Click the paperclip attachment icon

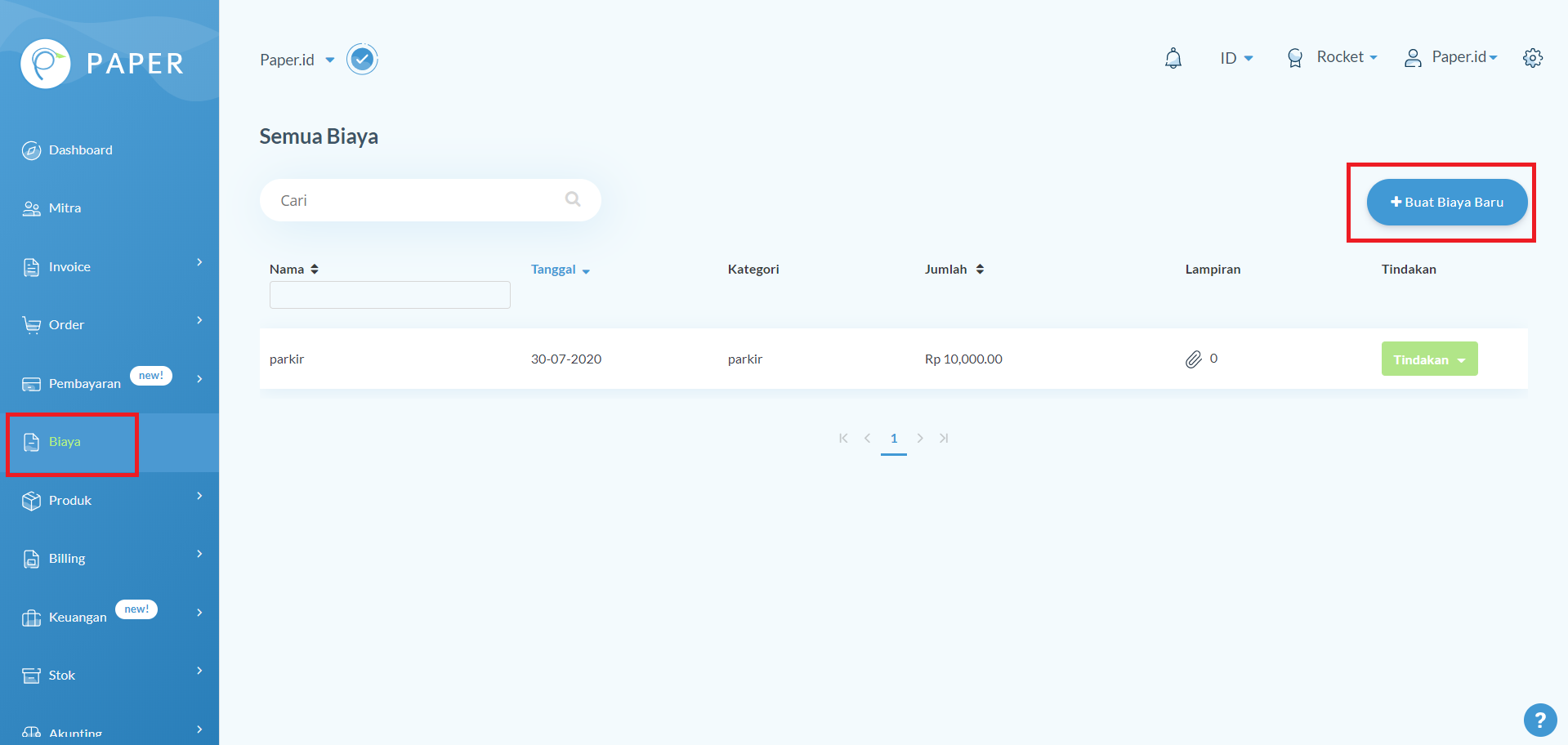(1193, 359)
